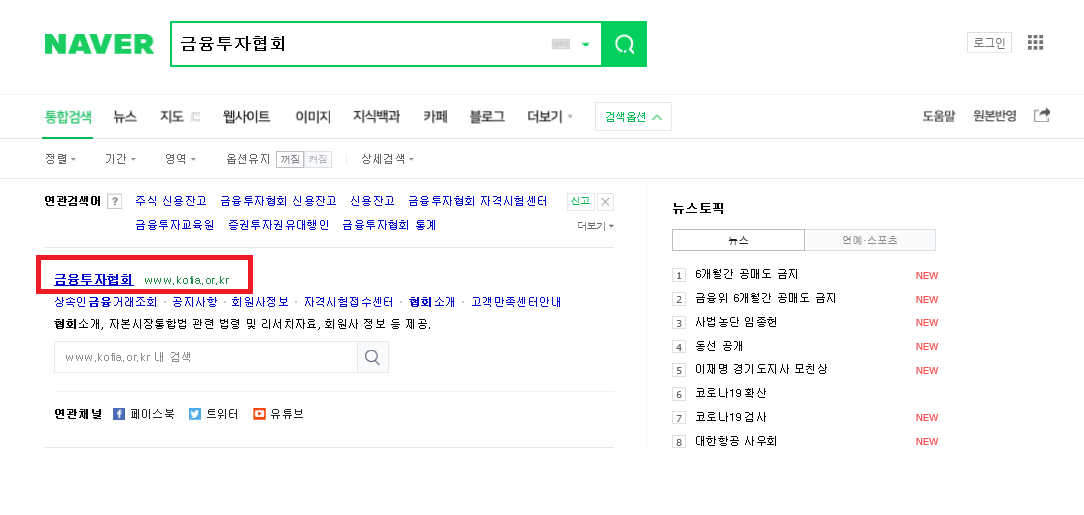This screenshot has height=515, width=1084.
Task: Switch to the 뉴스 search tab
Action: click(125, 117)
